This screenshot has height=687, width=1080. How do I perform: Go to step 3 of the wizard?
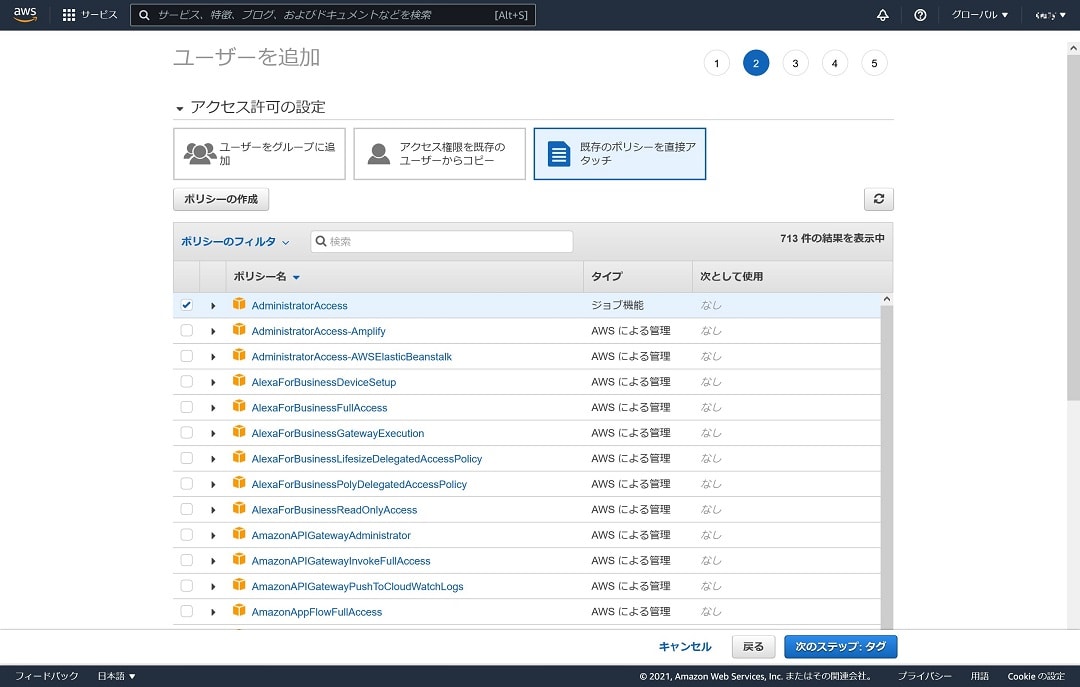796,63
